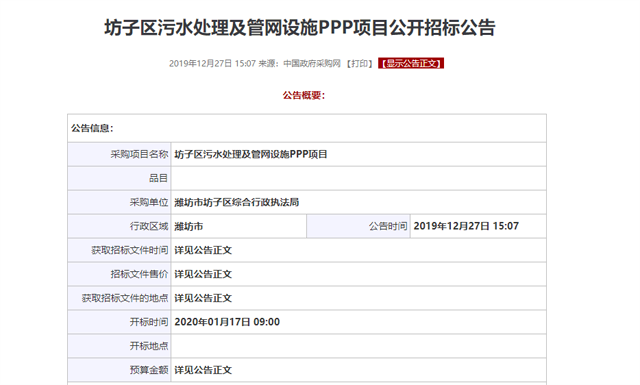
Task: Click 详见公告正文 beside 获取招标文件时间
Action: (x=203, y=250)
